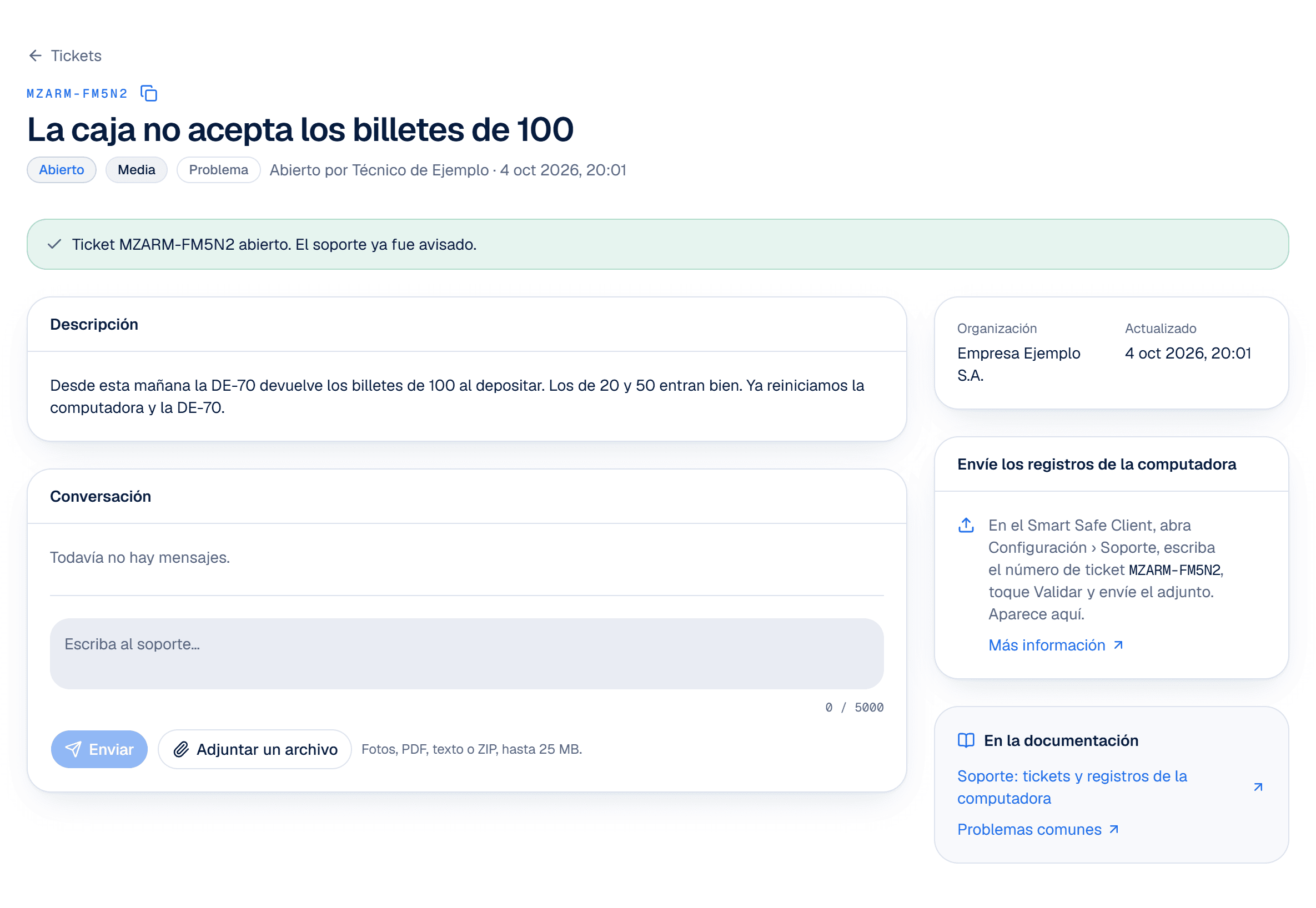
Task: Click the title 'La caja no acepta los billetes de 100'
Action: [300, 130]
